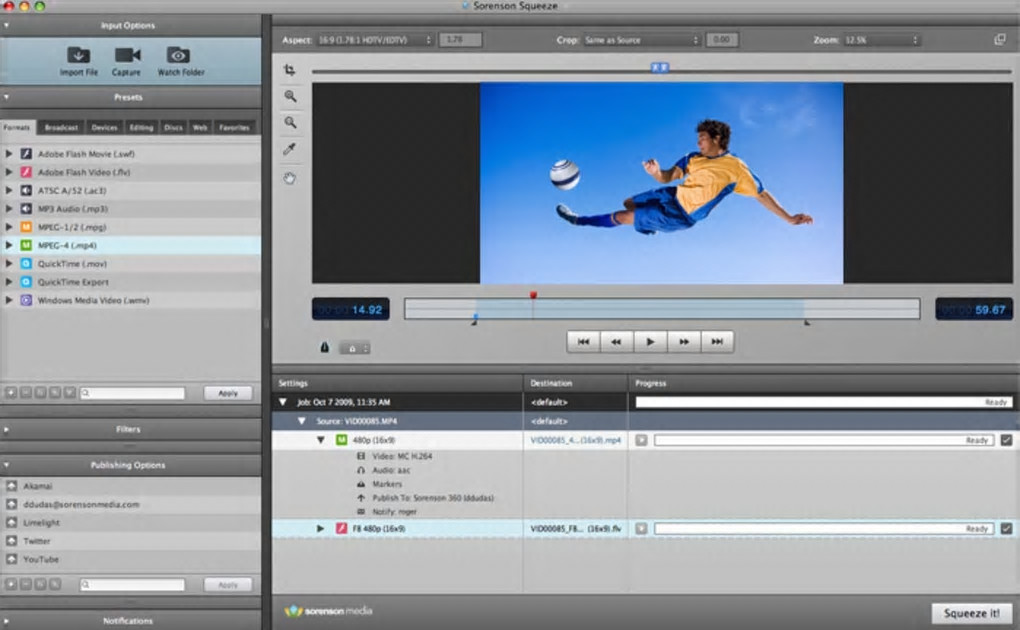The image size is (1020, 630).
Task: Expand the F8 480p (16x9) tree row
Action: coord(321,528)
